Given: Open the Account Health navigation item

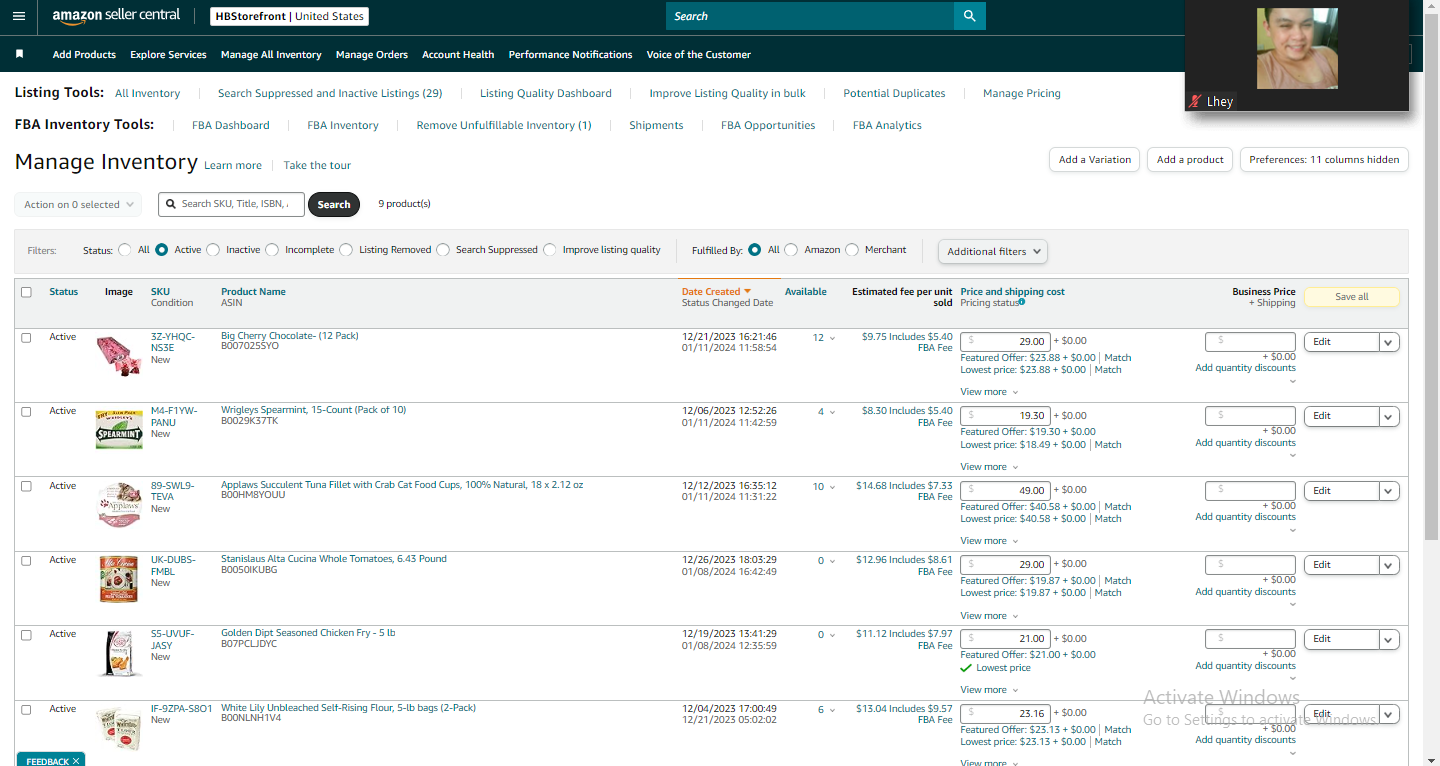Looking at the screenshot, I should [458, 54].
